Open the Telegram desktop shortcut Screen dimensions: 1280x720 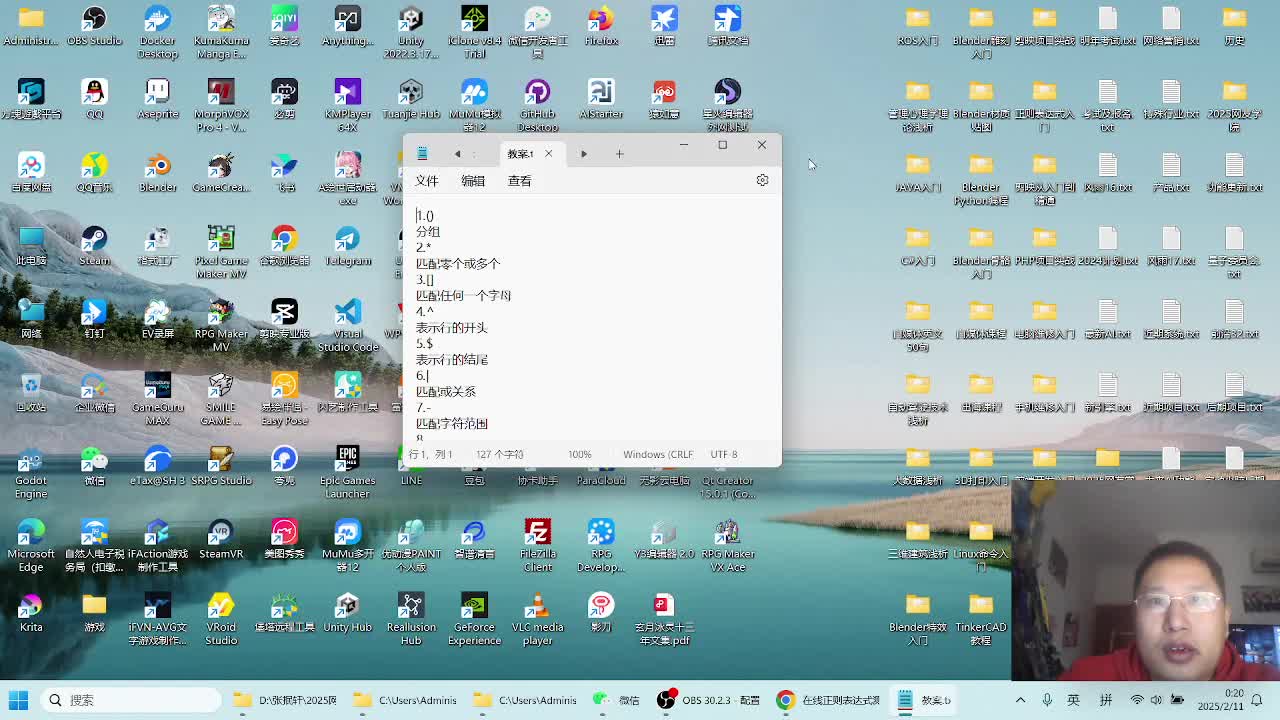(347, 246)
